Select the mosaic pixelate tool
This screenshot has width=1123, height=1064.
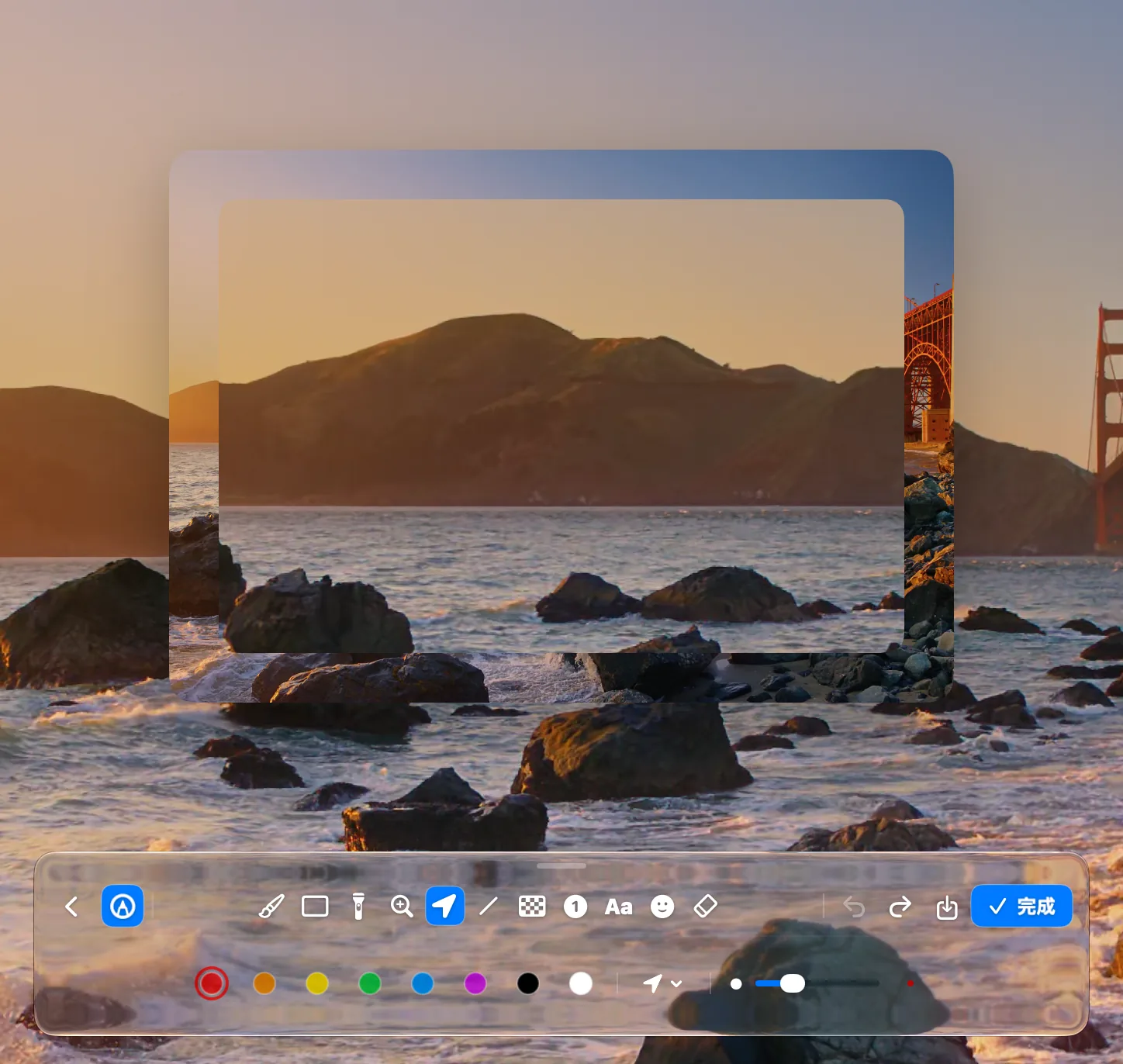[x=532, y=907]
